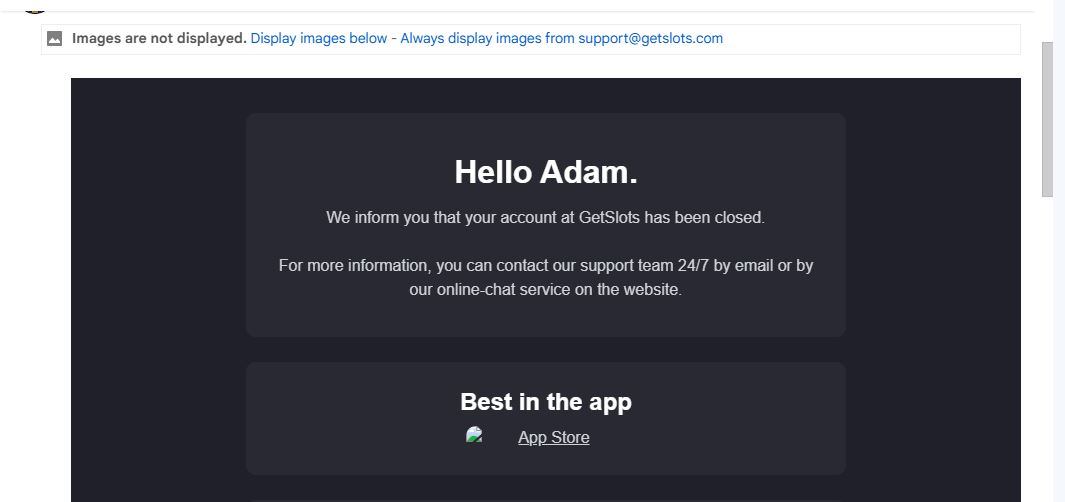Open the App Store link
This screenshot has height=502, width=1065.
tap(554, 437)
